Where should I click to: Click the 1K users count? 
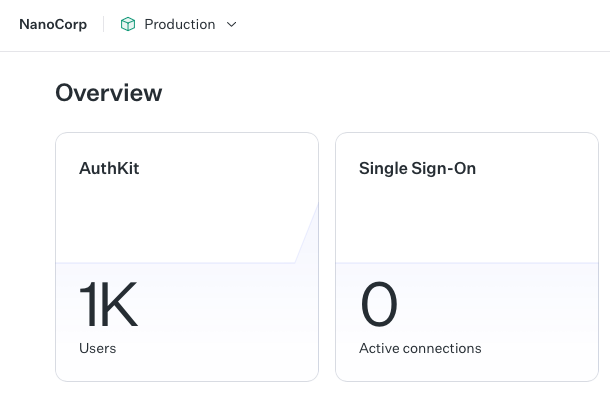click(108, 305)
